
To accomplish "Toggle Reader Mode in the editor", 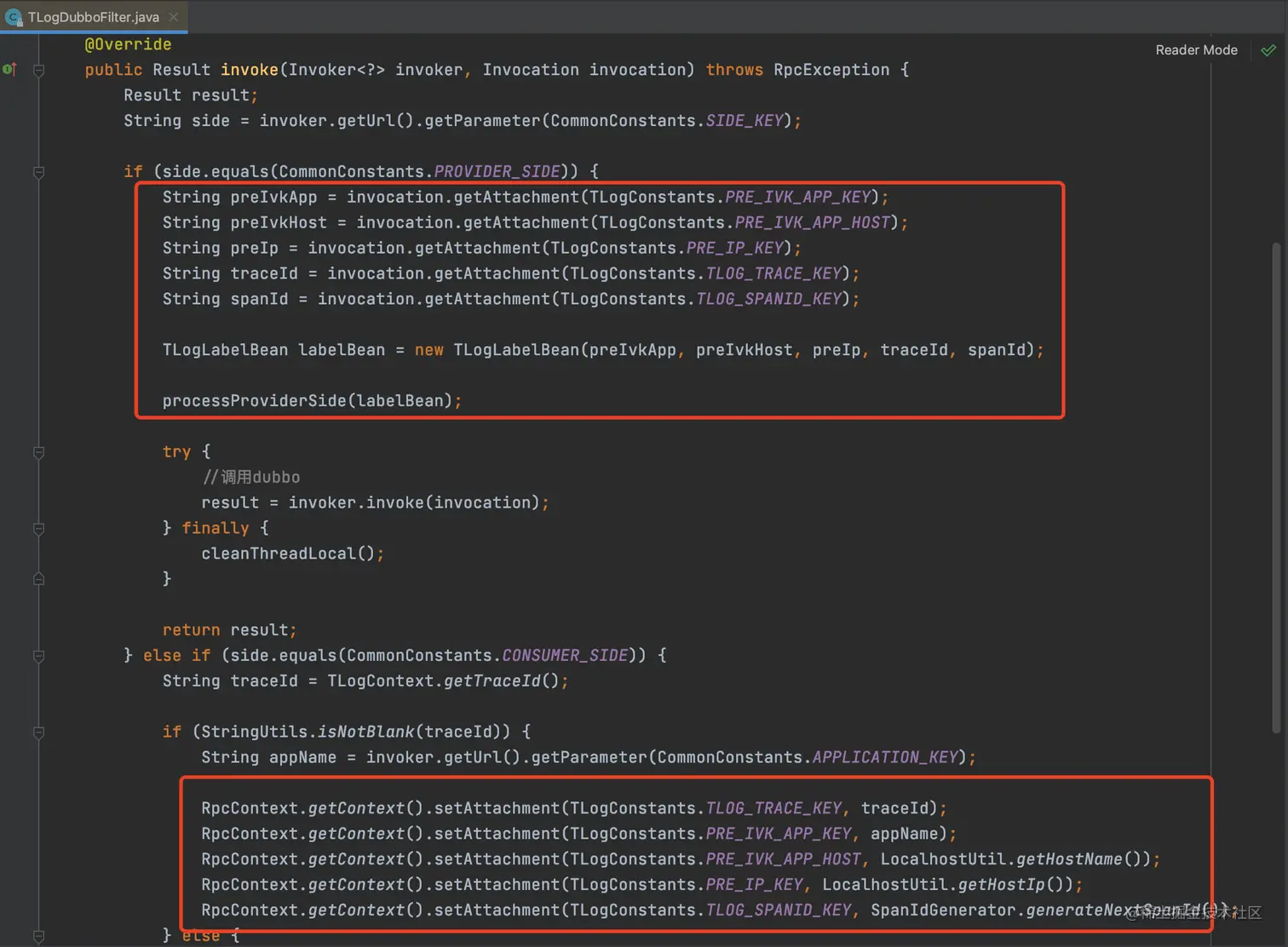I will pos(1196,50).
